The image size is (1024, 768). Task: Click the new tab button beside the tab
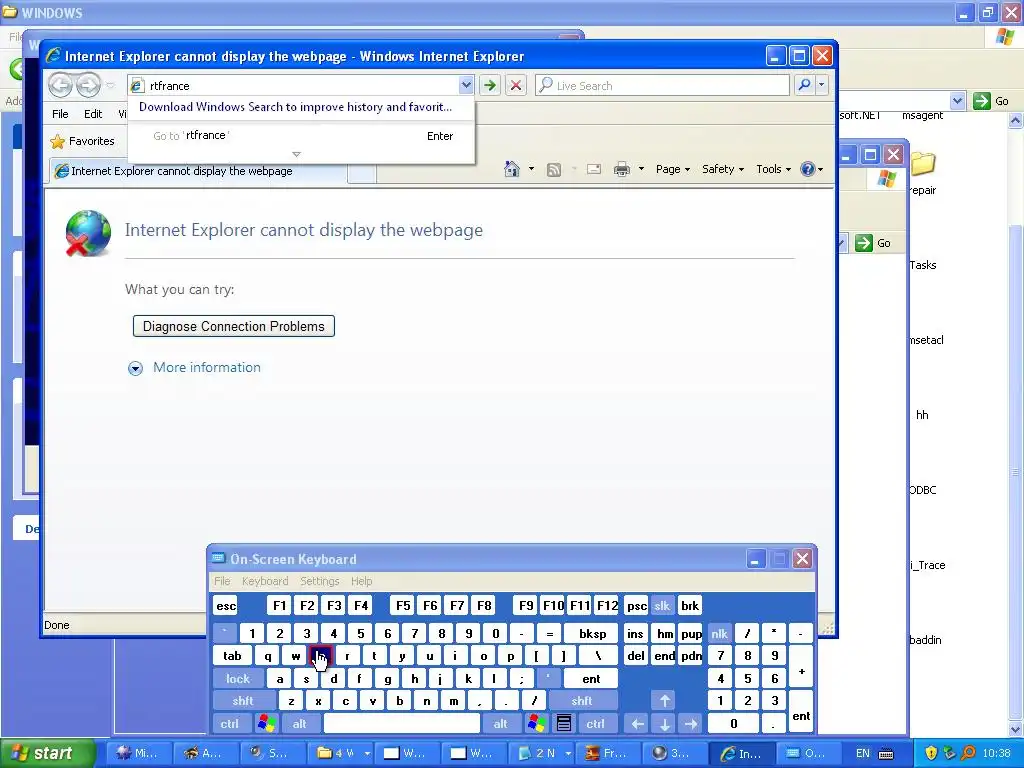pos(362,172)
